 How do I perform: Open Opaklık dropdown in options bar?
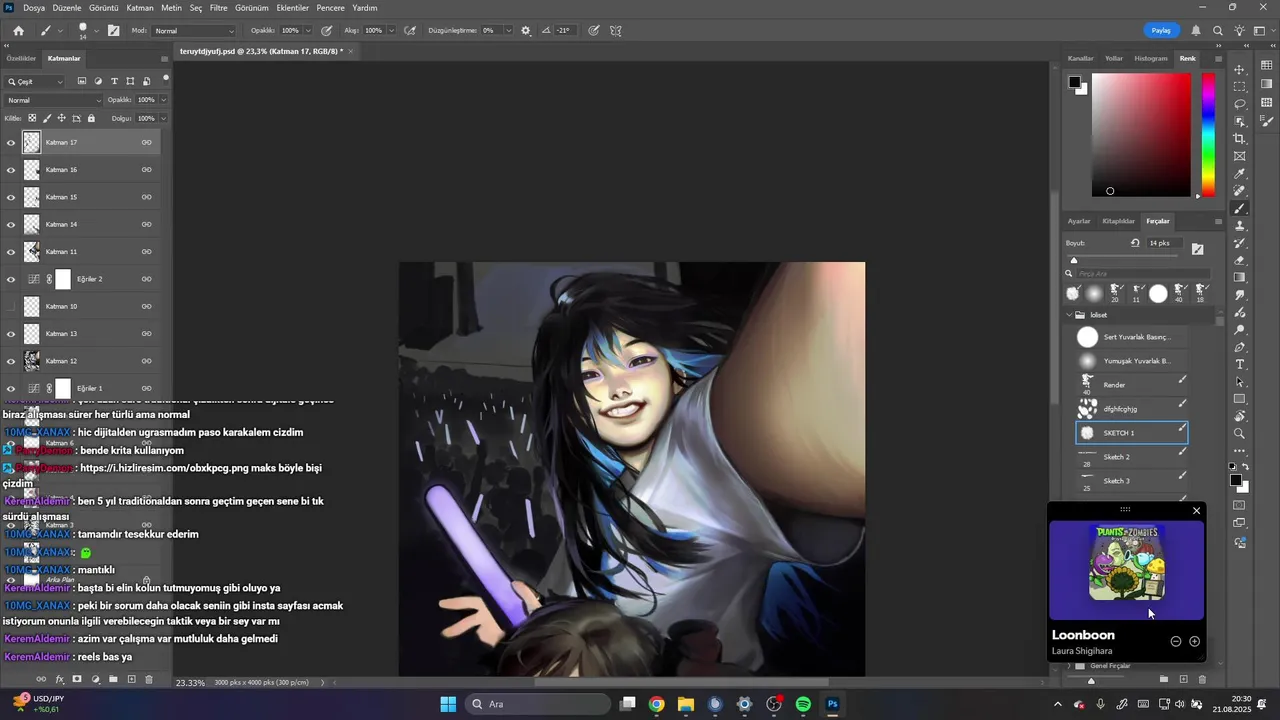click(307, 31)
